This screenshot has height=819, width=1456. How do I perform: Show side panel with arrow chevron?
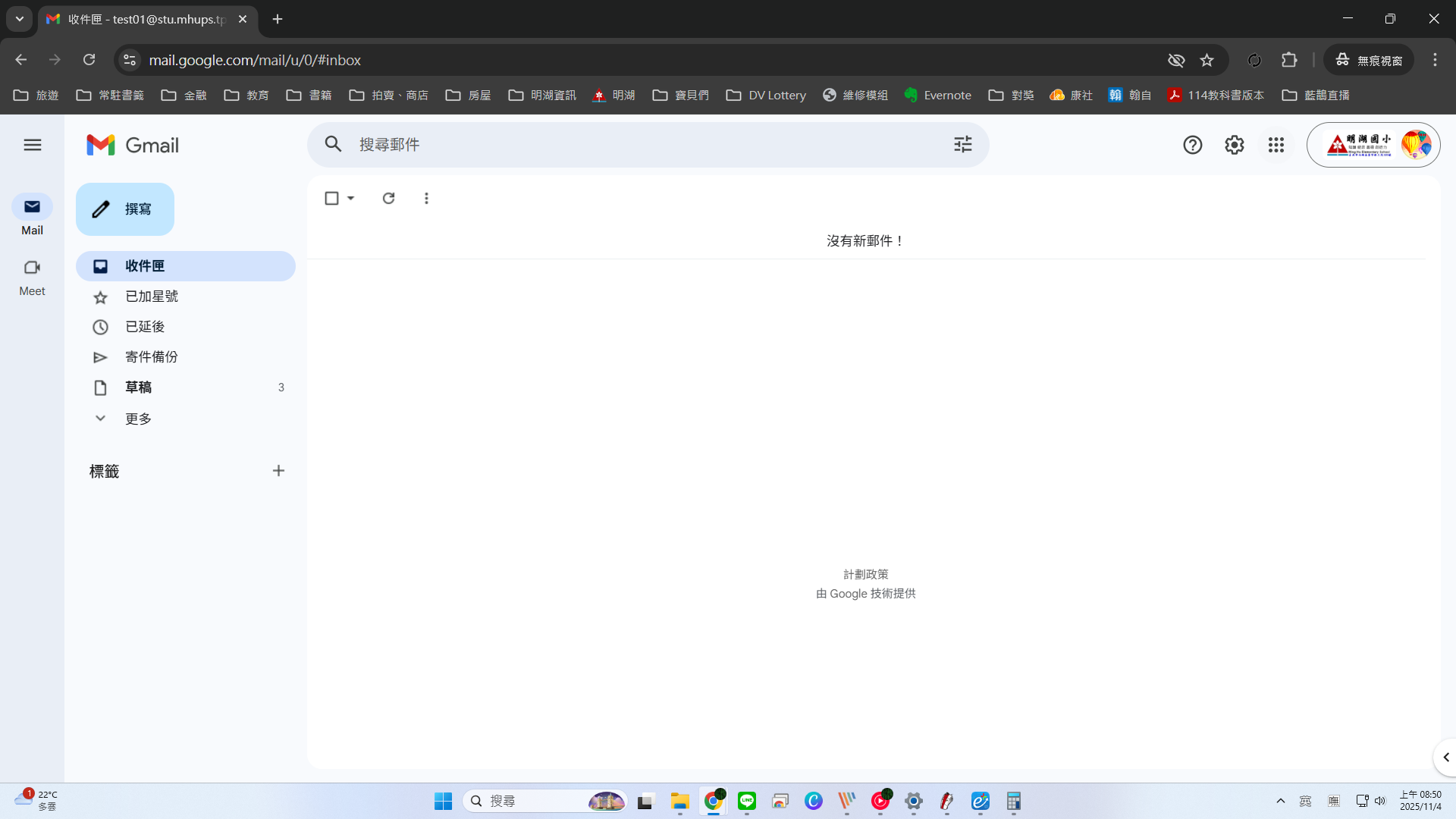(x=1445, y=758)
